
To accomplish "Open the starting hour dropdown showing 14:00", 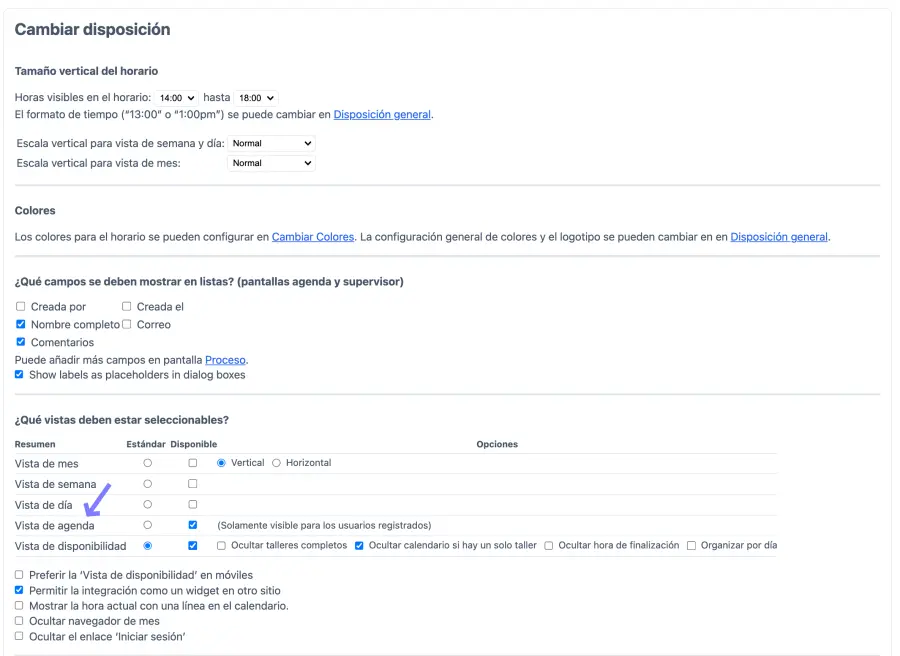I will [176, 97].
